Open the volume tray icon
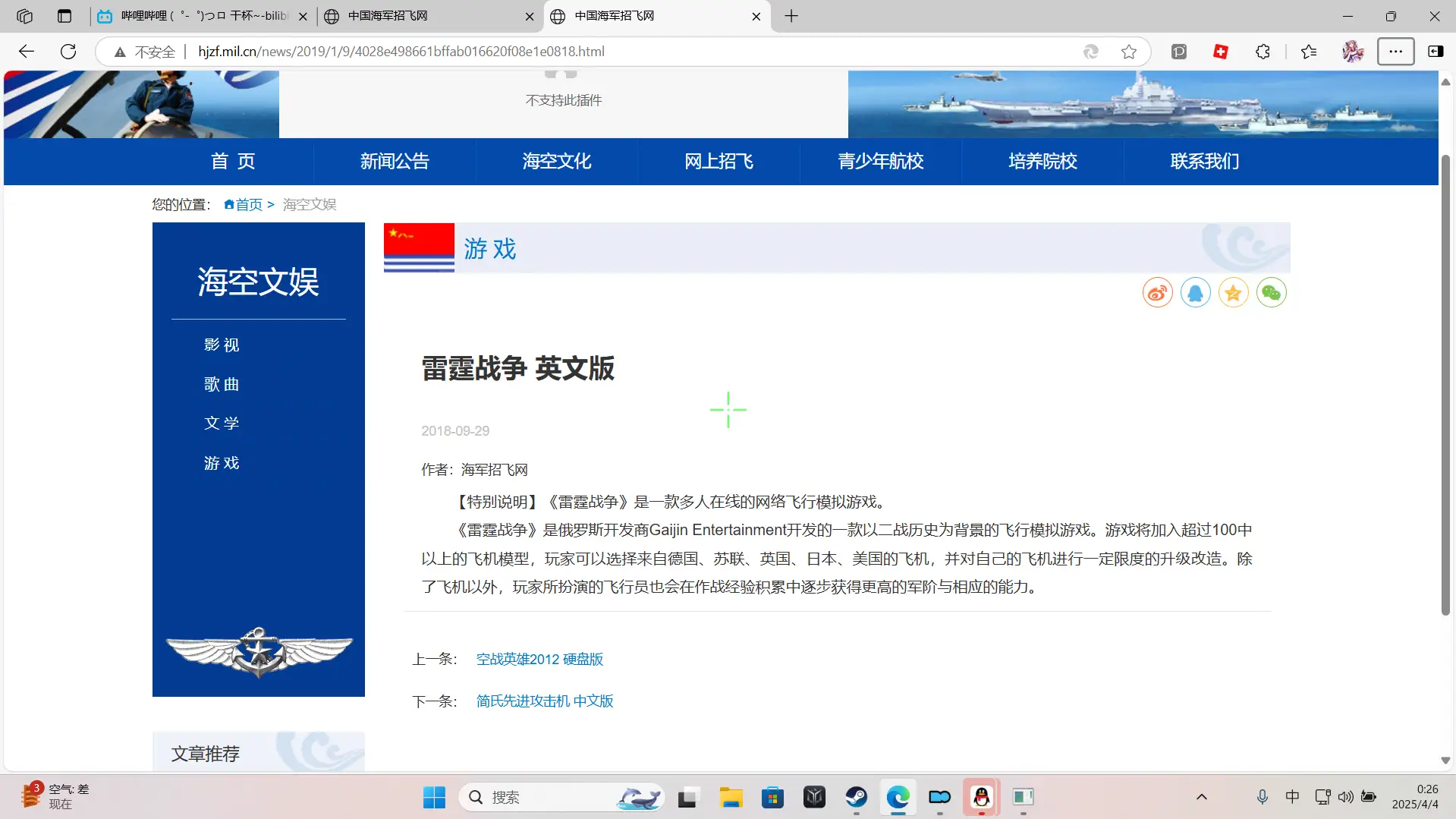This screenshot has height=819, width=1456. click(x=1345, y=797)
